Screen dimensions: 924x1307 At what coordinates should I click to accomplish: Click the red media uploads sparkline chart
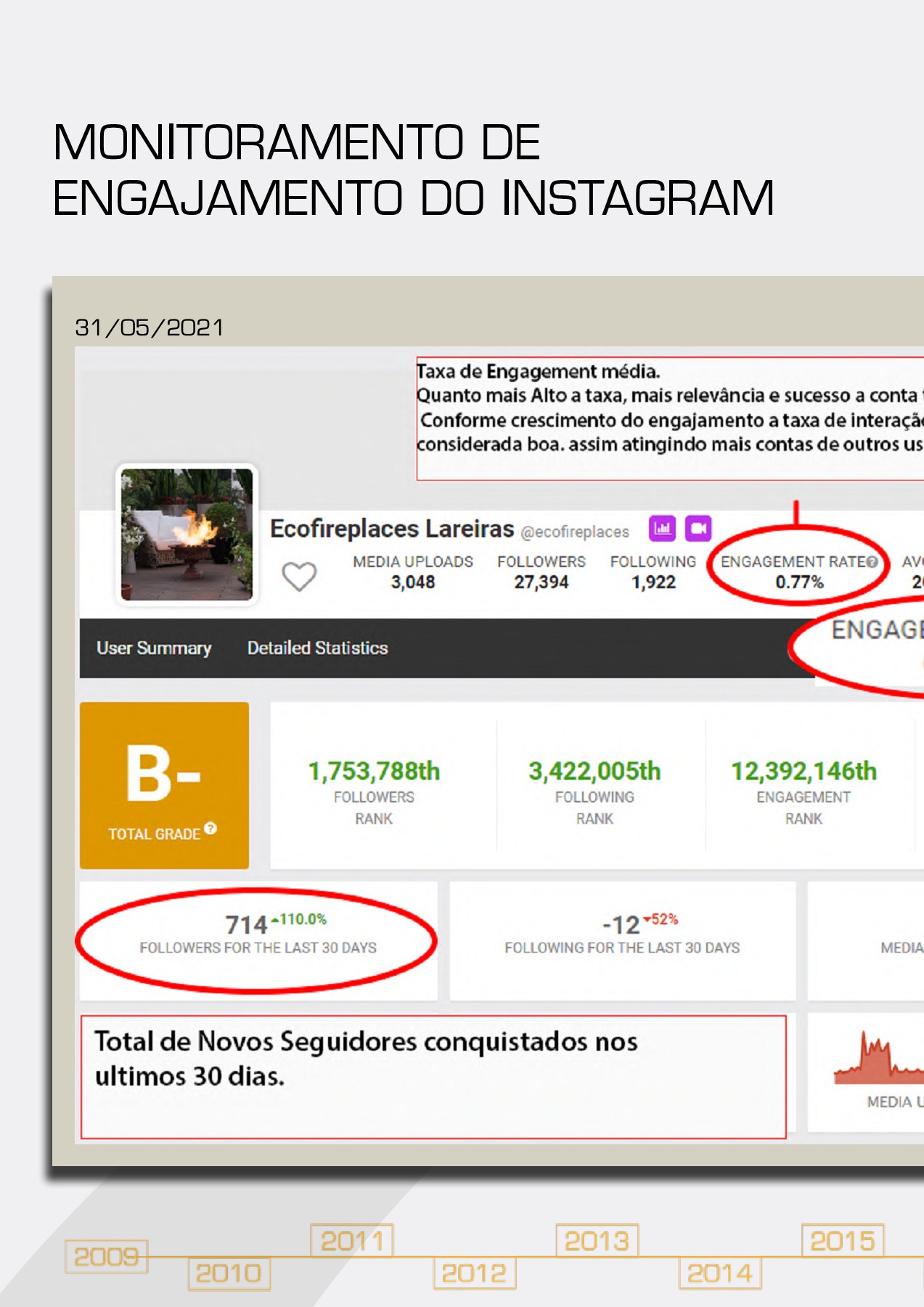click(x=878, y=1060)
